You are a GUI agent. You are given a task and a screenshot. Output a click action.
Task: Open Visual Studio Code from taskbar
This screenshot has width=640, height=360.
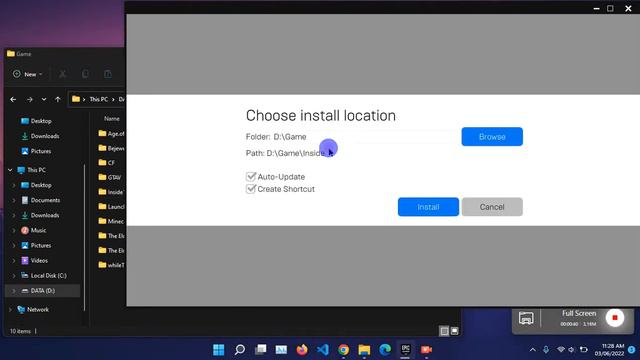pos(323,350)
